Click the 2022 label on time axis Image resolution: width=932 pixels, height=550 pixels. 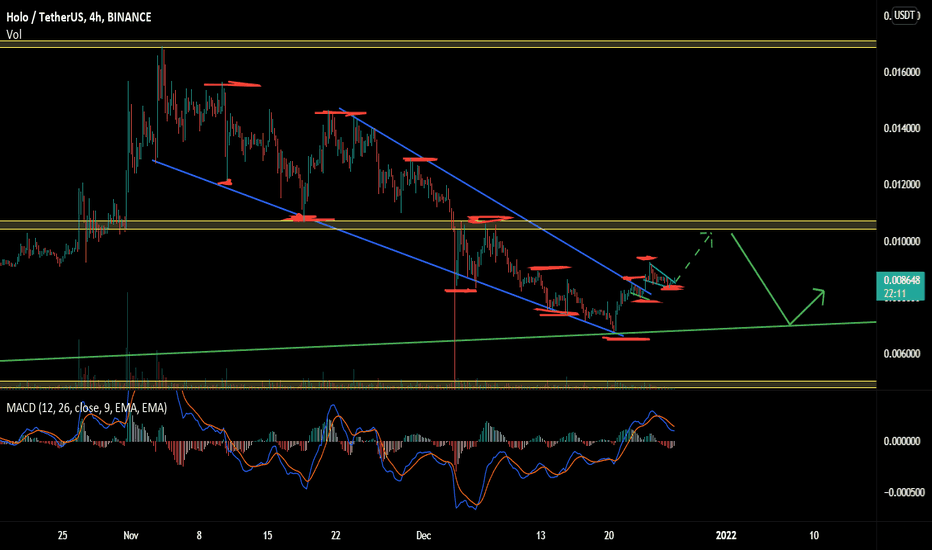tap(726, 536)
